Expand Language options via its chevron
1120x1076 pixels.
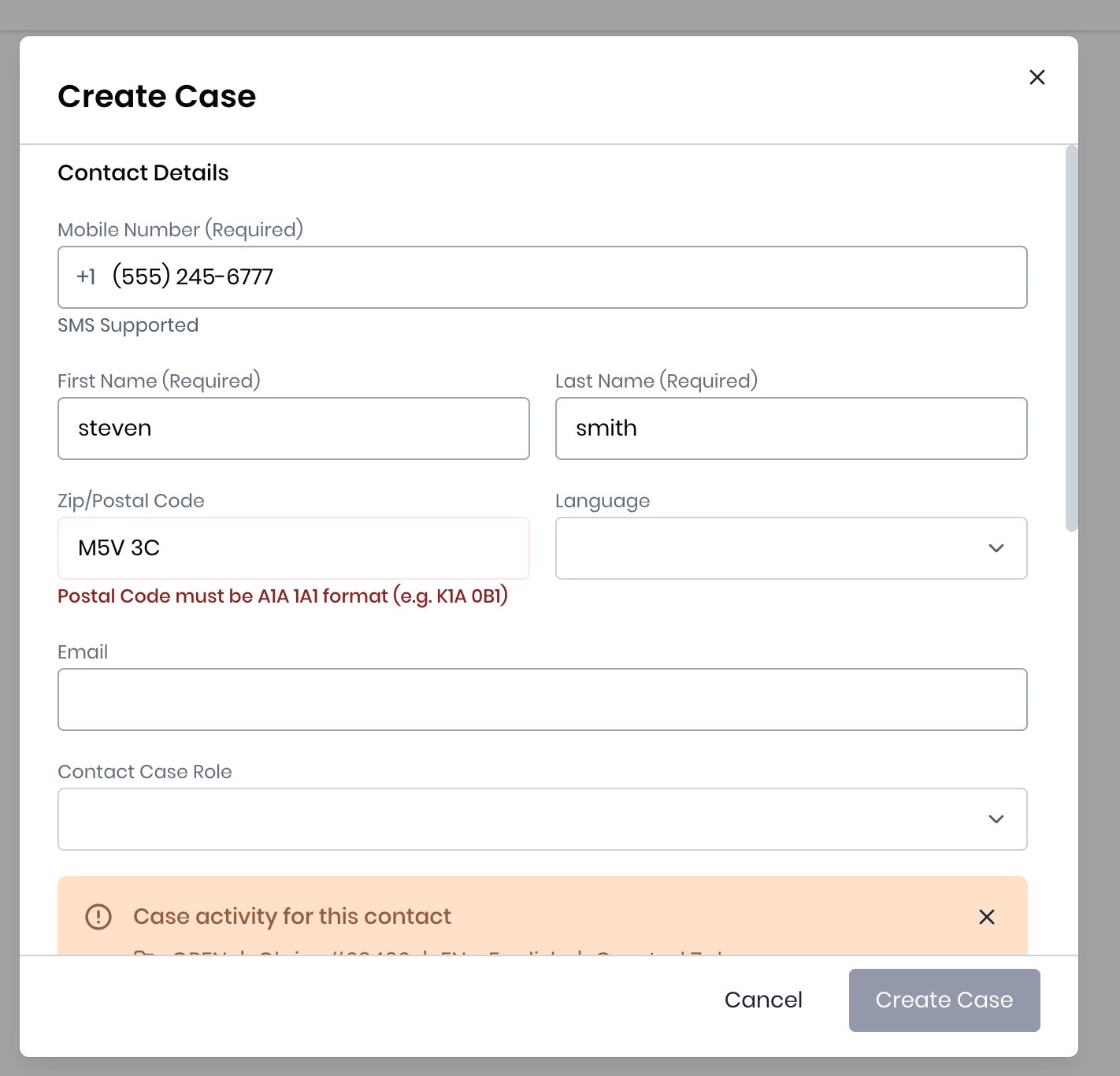[x=996, y=548]
